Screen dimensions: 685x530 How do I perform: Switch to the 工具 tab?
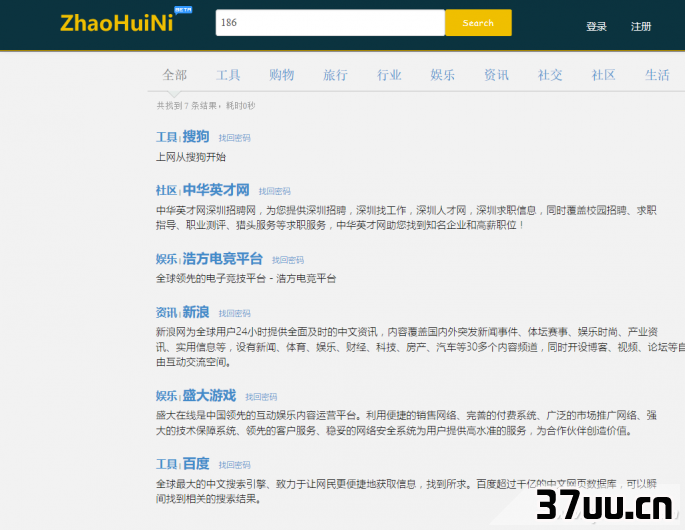click(x=228, y=75)
